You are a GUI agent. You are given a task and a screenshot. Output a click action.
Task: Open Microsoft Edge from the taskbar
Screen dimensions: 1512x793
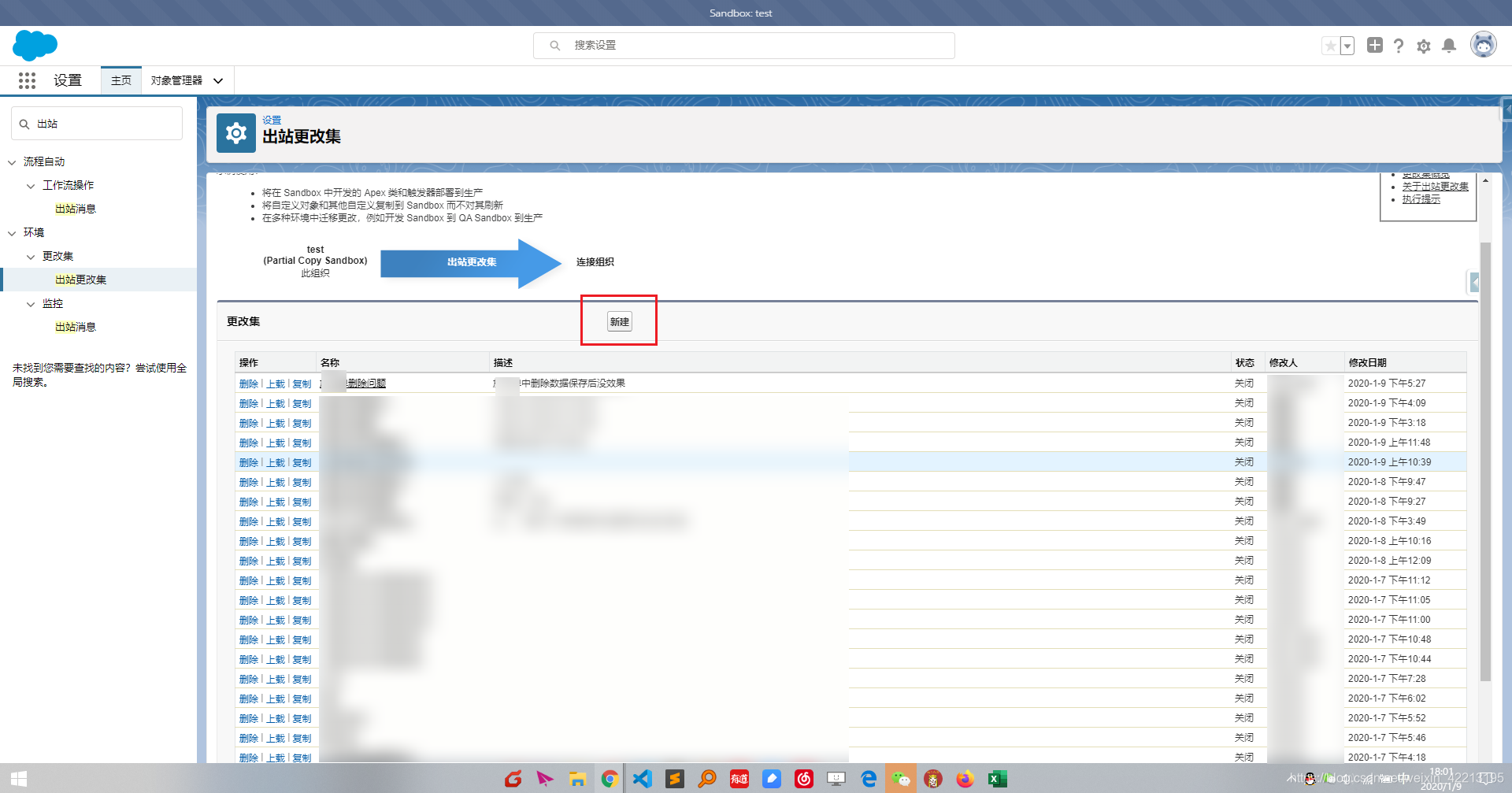click(869, 779)
